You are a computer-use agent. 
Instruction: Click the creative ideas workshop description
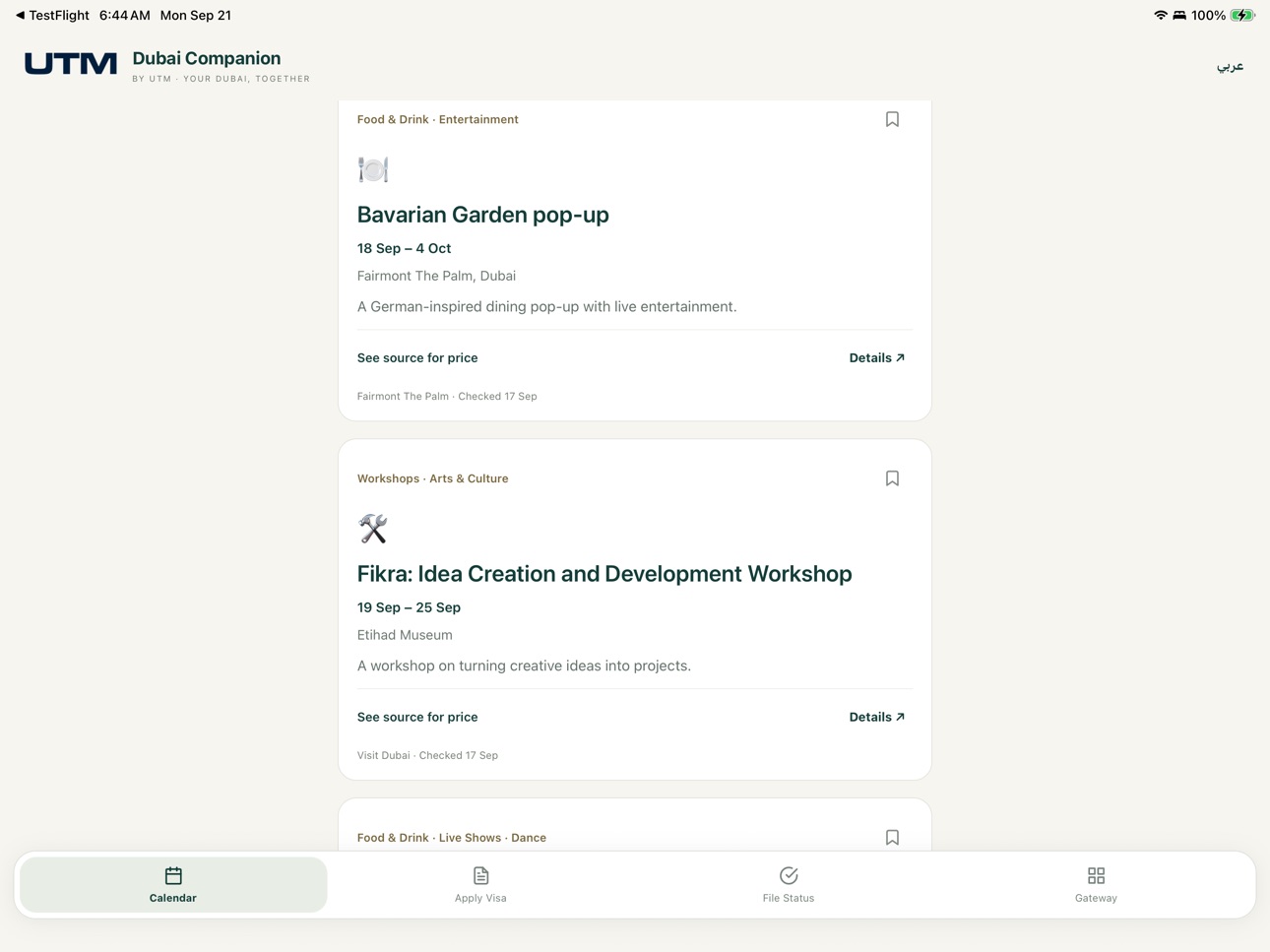tap(525, 666)
